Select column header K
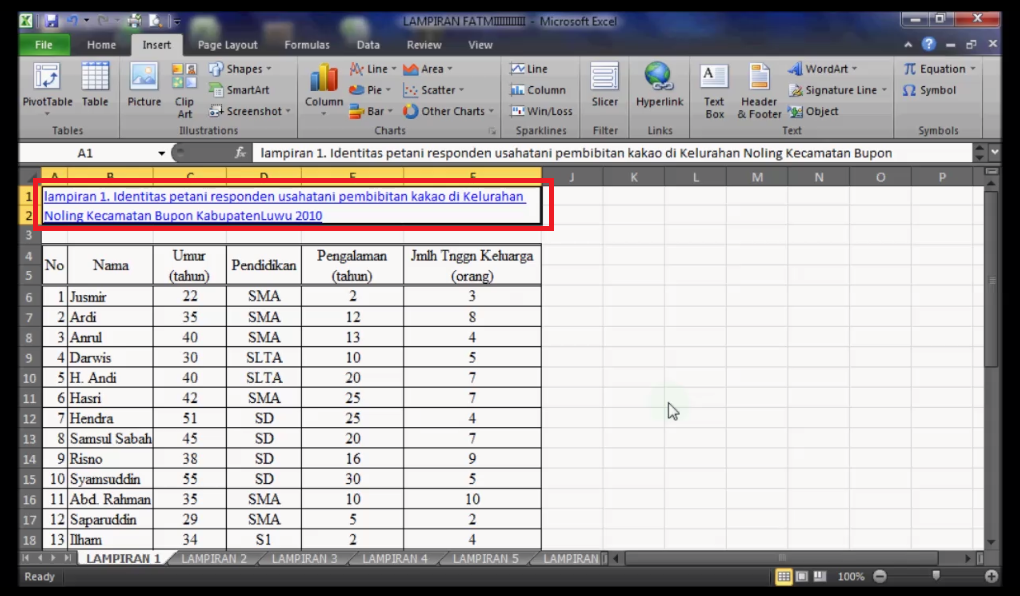Image resolution: width=1020 pixels, height=596 pixels. (x=634, y=177)
